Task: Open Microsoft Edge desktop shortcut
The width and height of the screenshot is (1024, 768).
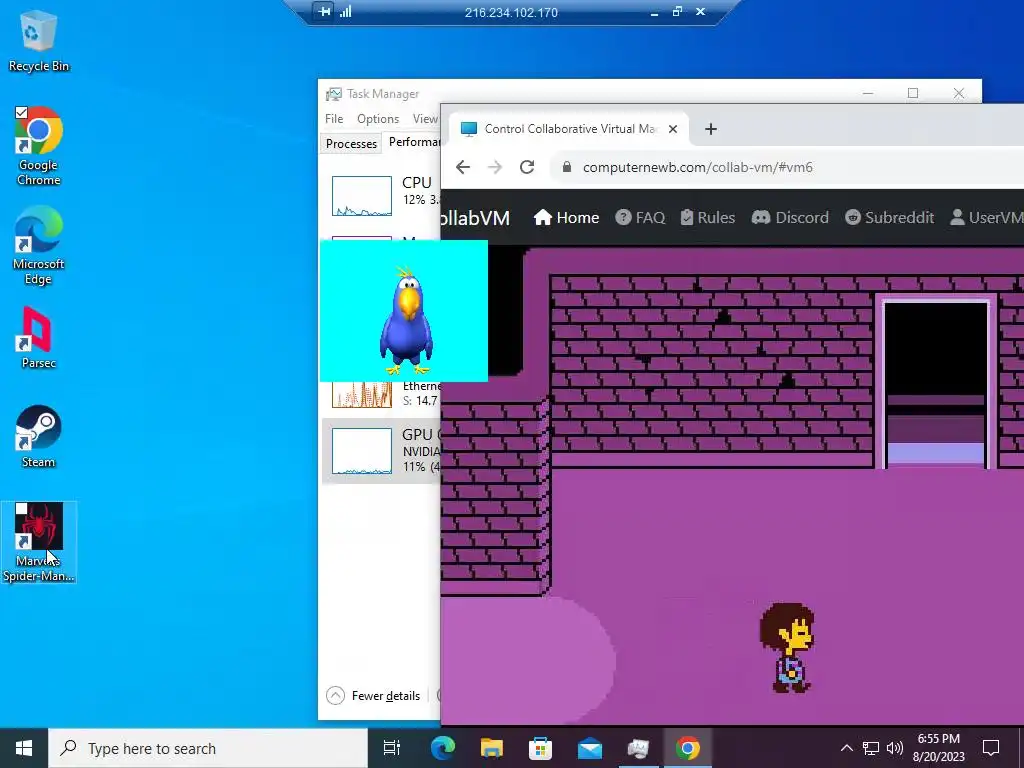Action: point(38,246)
